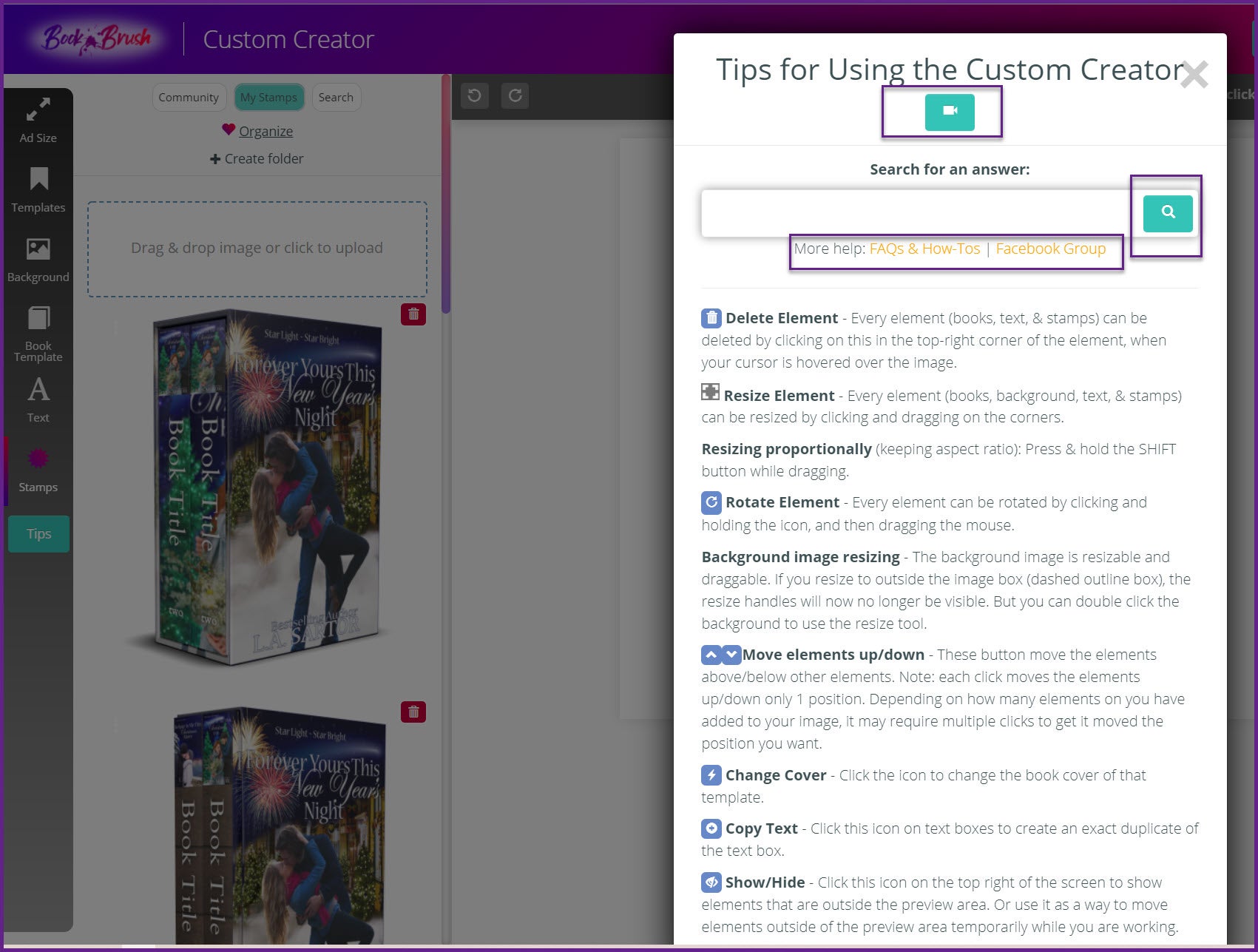This screenshot has height=952, width=1258.
Task: Select the My Stamps tab
Action: click(x=268, y=98)
